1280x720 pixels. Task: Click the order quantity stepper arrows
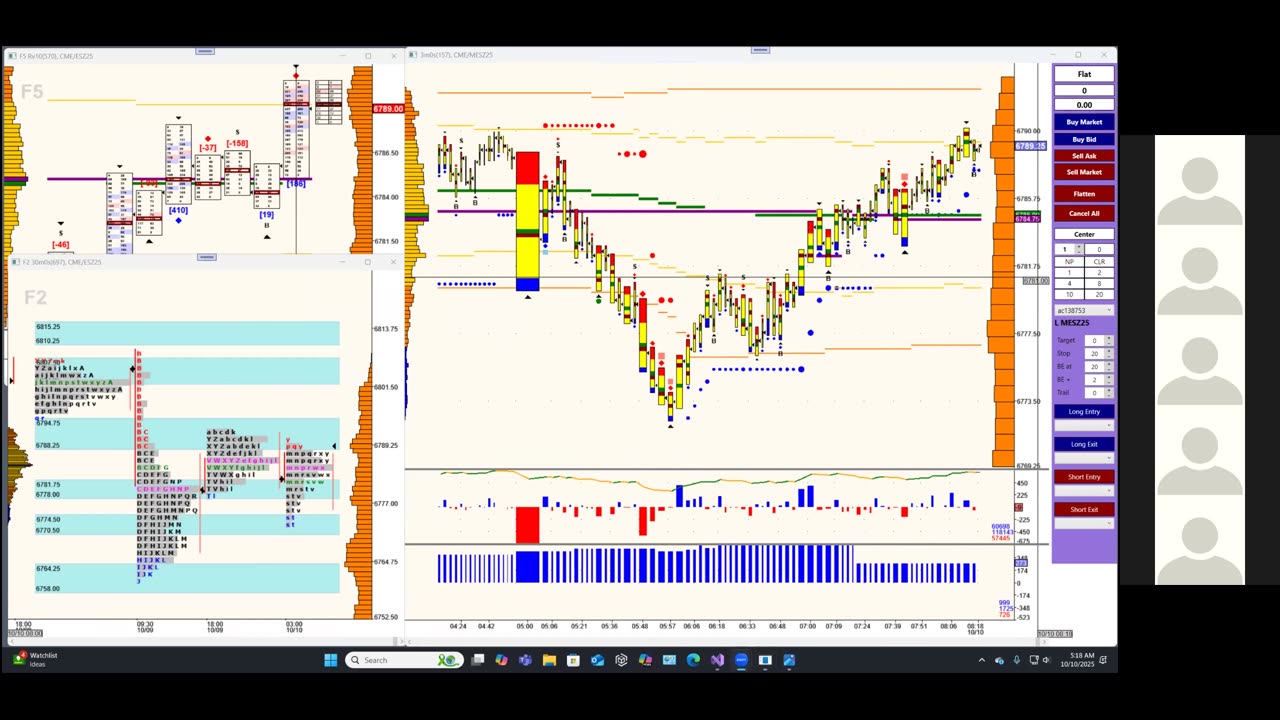[1079, 249]
